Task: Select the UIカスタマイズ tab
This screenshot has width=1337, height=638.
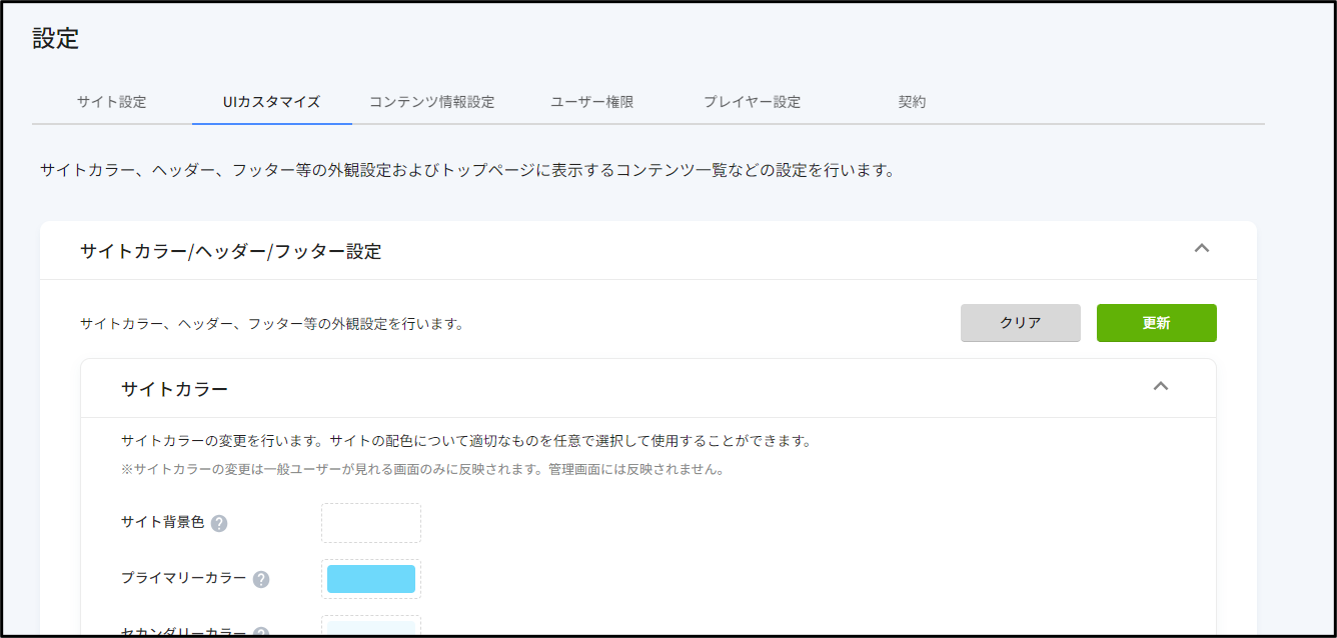Action: [x=271, y=102]
